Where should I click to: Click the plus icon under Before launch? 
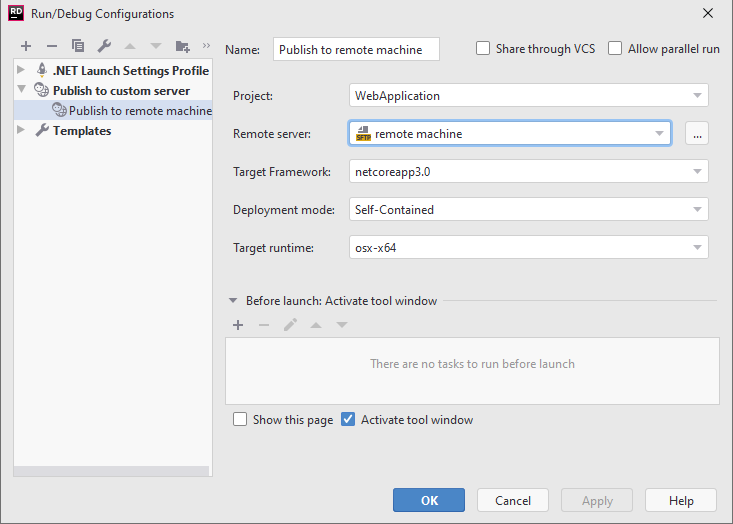pyautogui.click(x=238, y=325)
